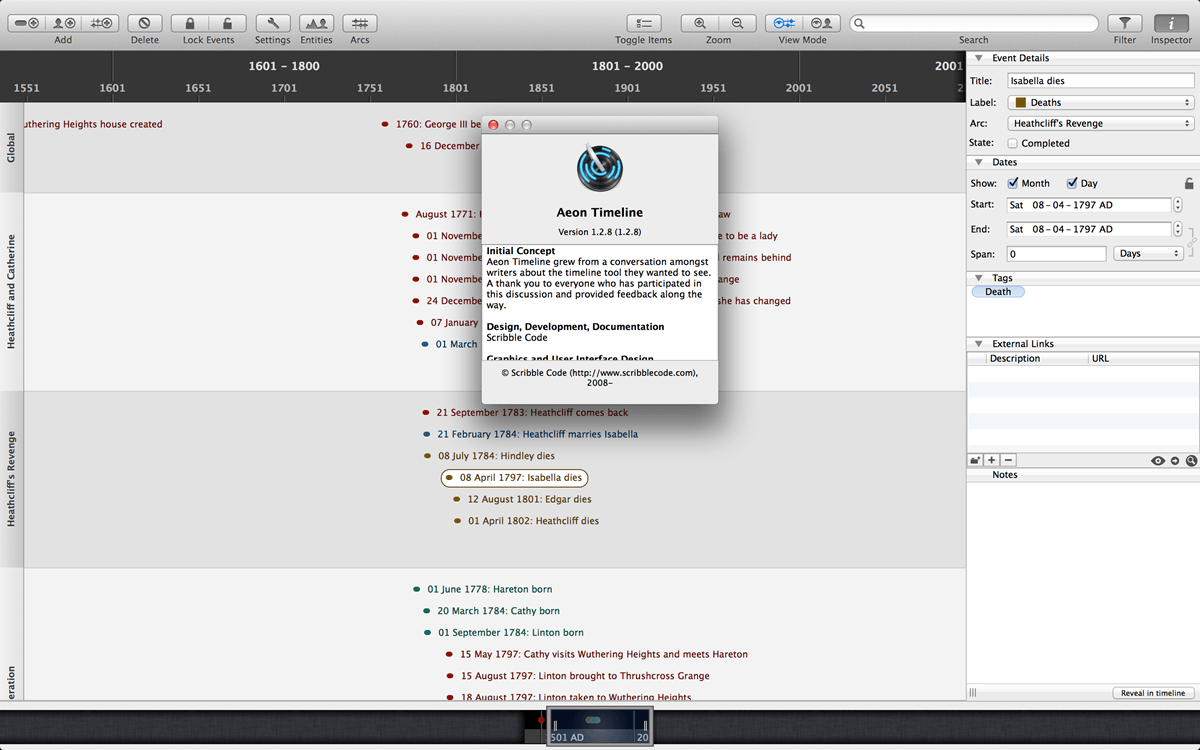
Task: Collapse the External Links section triangle
Action: tap(977, 344)
